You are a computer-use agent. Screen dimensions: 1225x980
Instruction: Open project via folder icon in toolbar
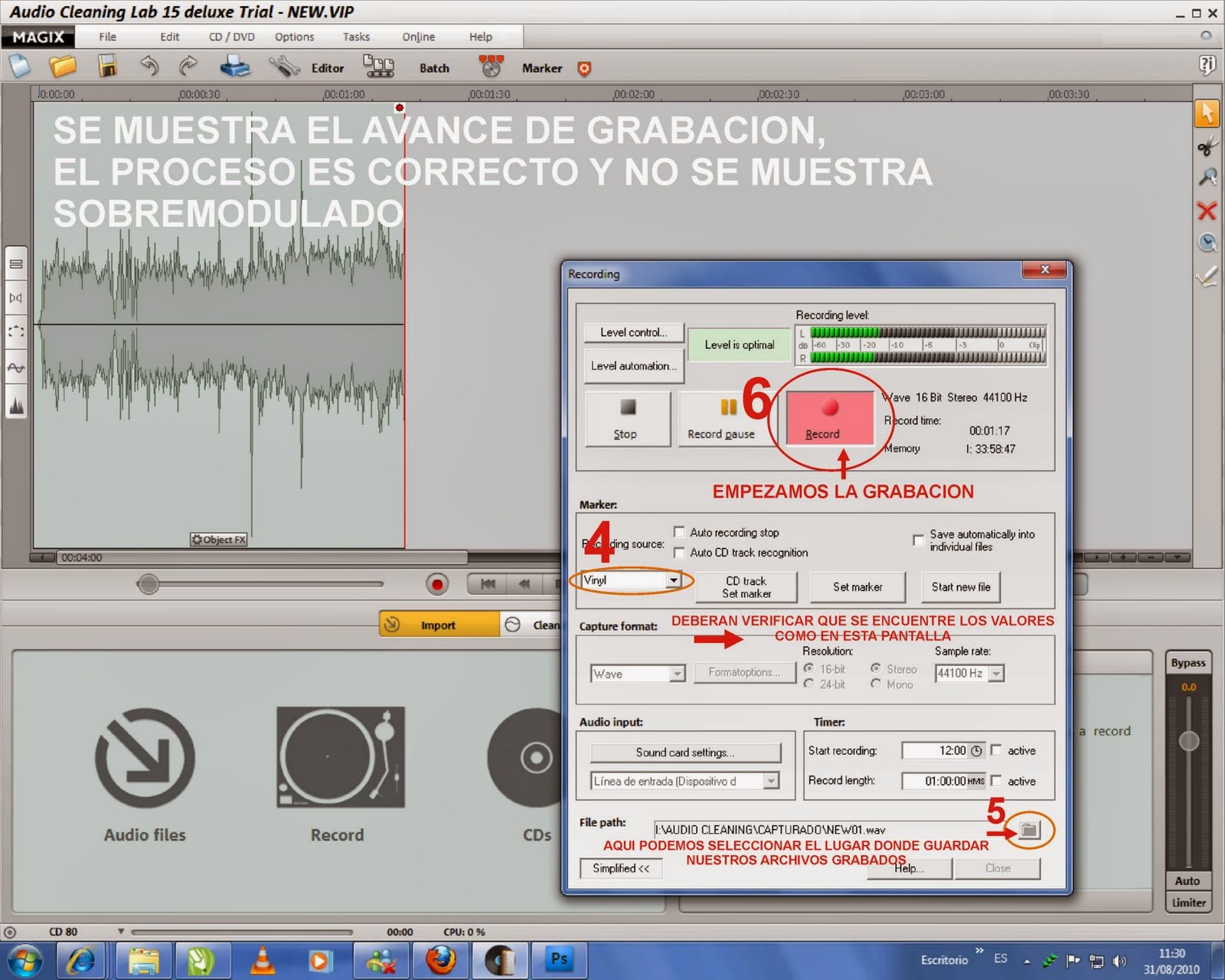63,67
